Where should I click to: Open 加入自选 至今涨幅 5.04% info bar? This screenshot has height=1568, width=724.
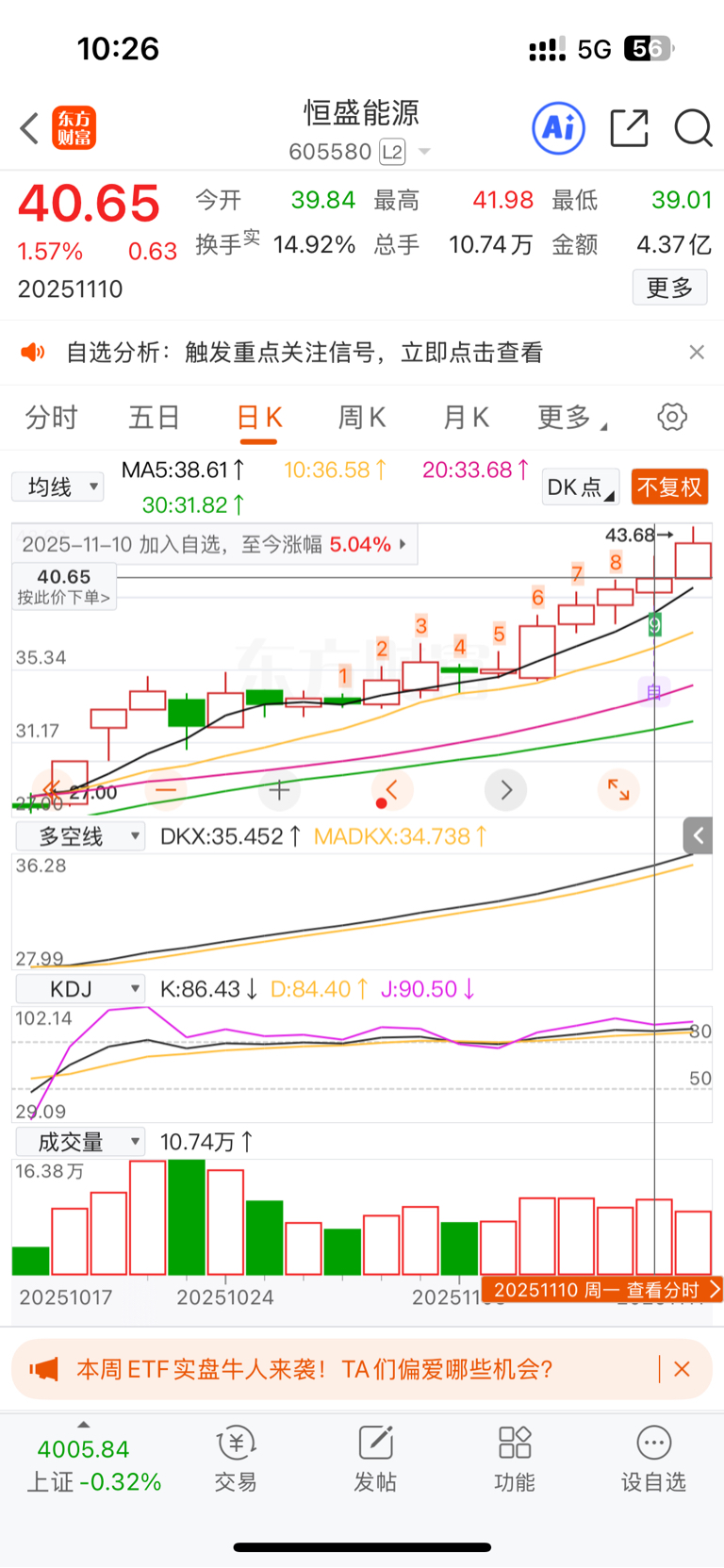215,544
